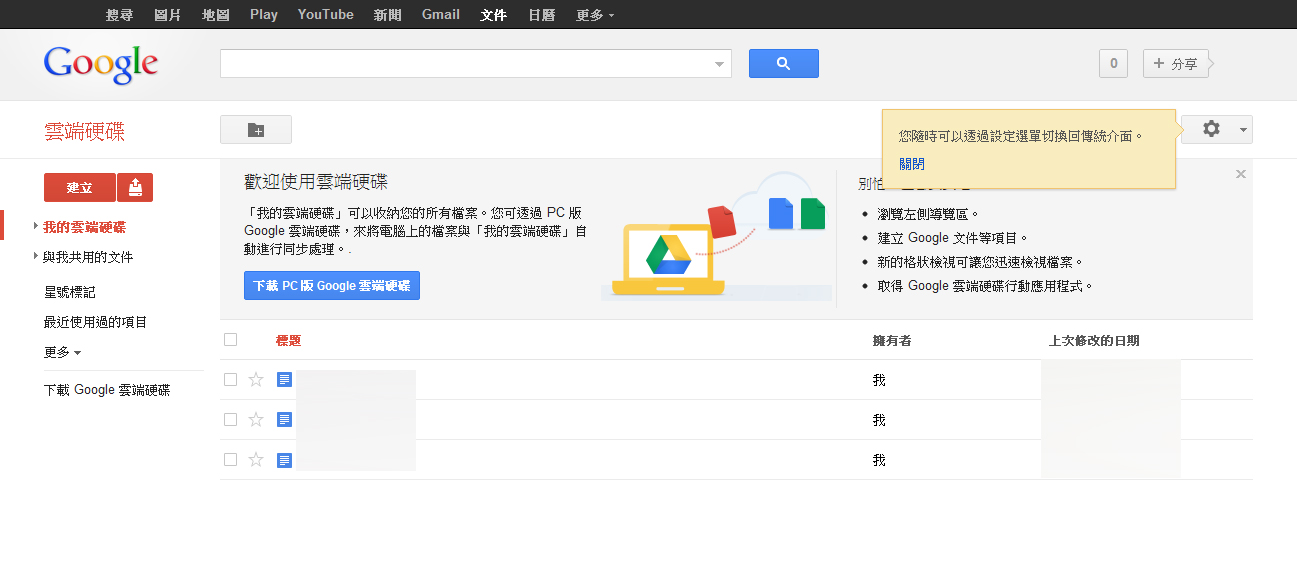1297x570 pixels.
Task: Open 日曆 in the top bar
Action: click(541, 15)
